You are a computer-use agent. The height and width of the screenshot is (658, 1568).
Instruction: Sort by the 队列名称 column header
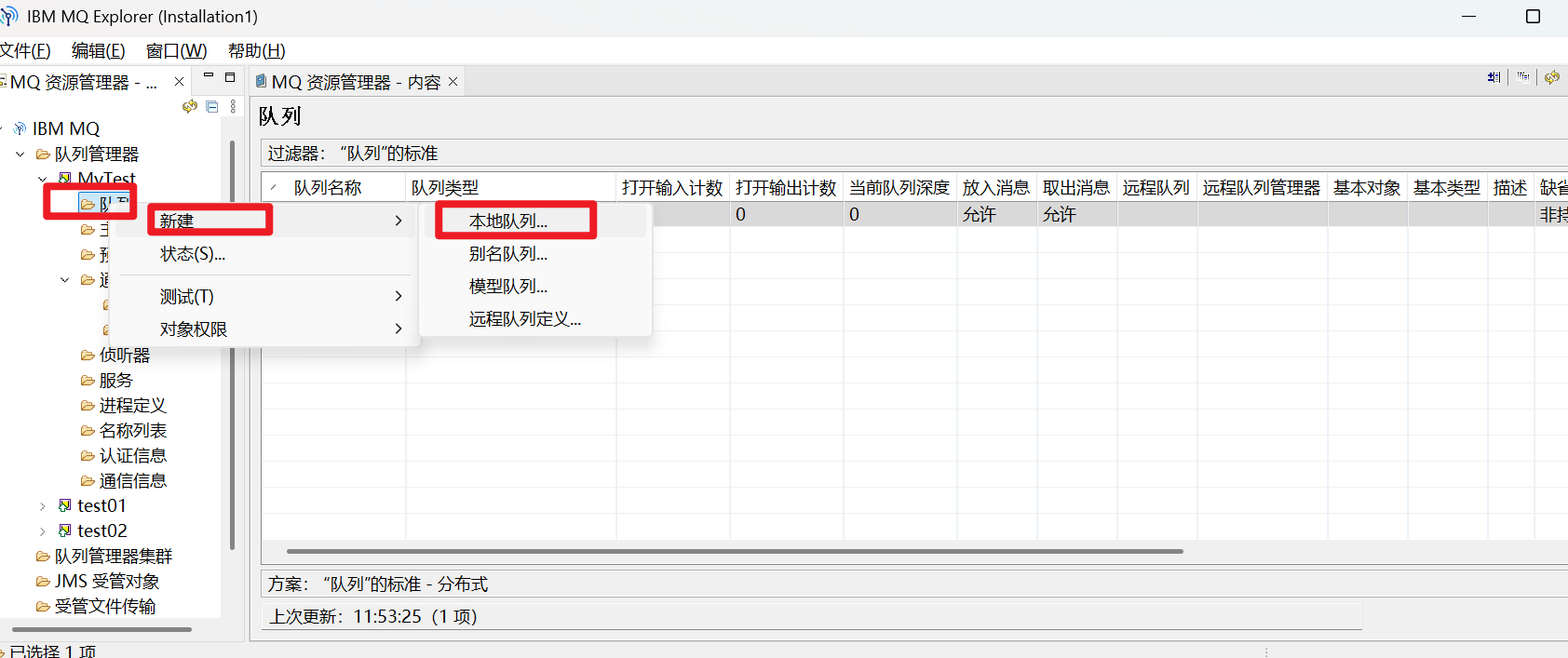pyautogui.click(x=334, y=187)
